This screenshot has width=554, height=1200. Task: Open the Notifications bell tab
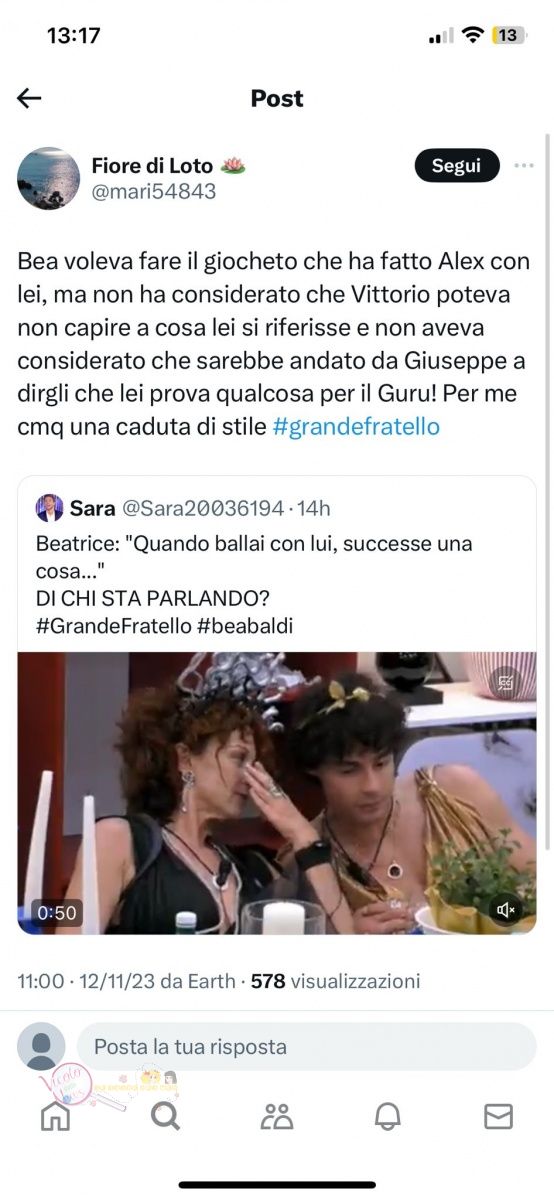point(388,1116)
